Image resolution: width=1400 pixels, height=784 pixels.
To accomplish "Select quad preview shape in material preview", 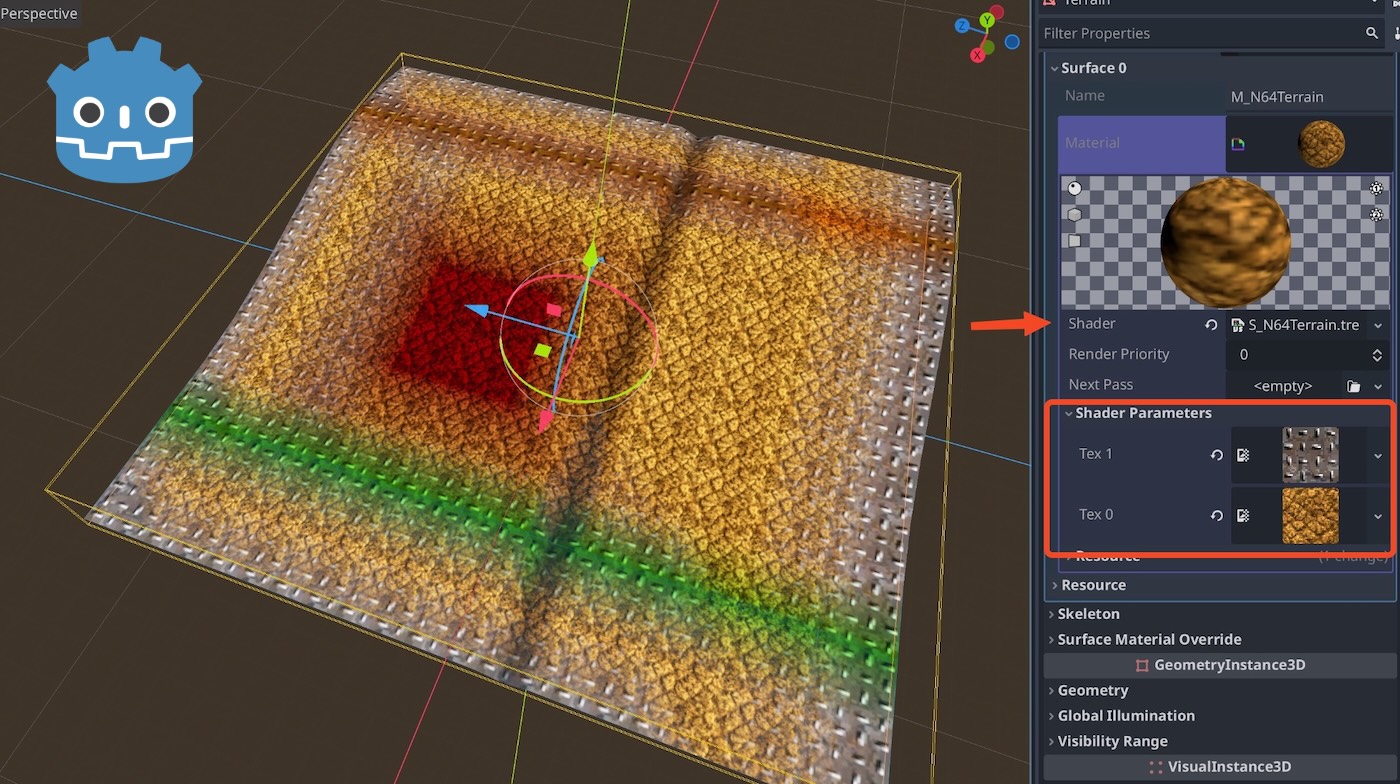I will pyautogui.click(x=1074, y=241).
